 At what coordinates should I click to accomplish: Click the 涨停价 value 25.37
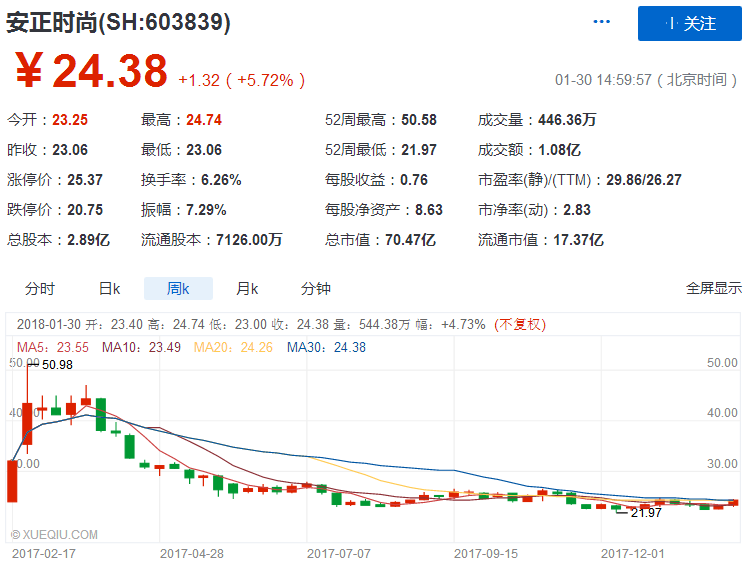coord(85,180)
